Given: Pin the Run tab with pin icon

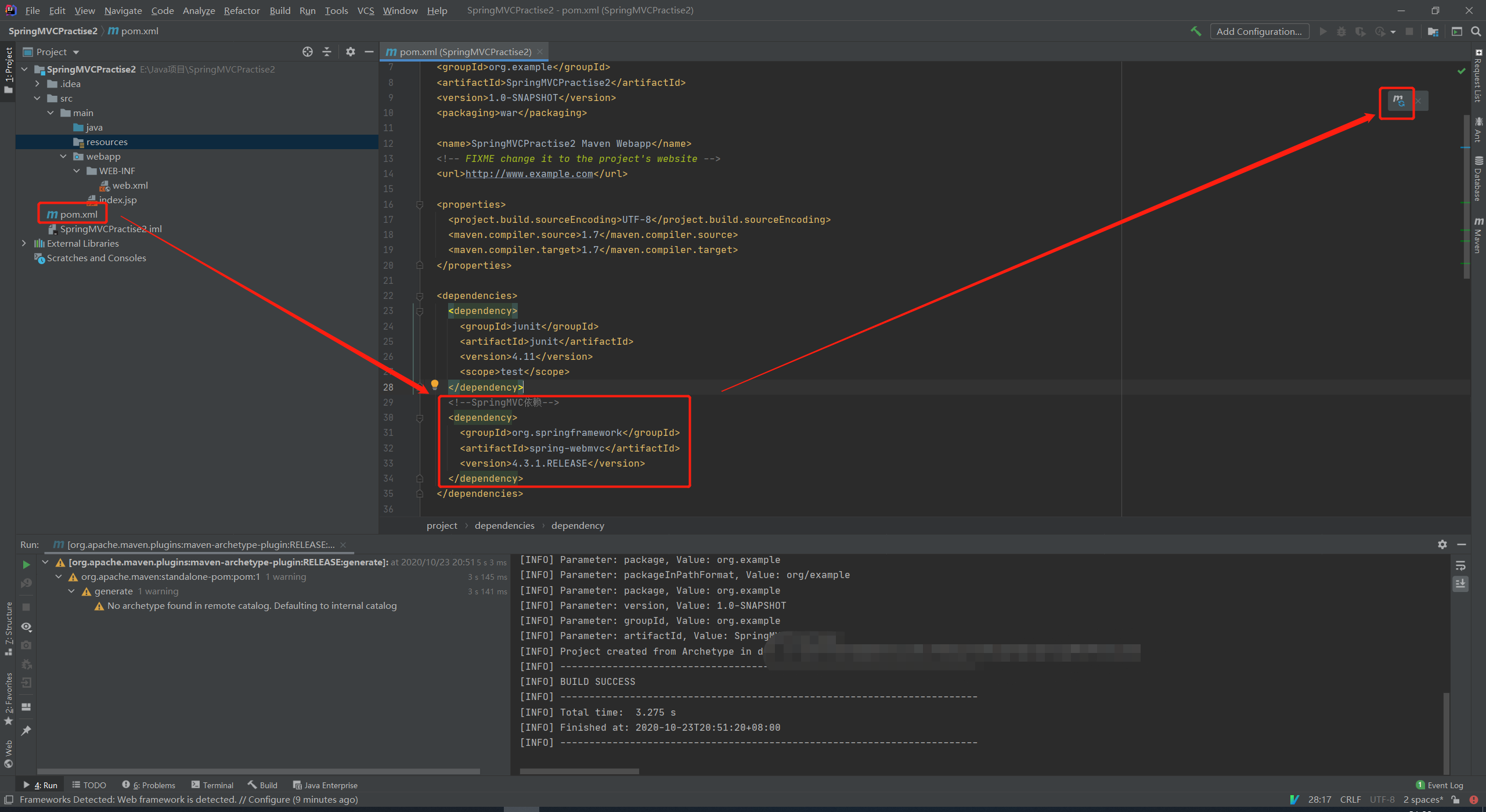Looking at the screenshot, I should (x=26, y=731).
